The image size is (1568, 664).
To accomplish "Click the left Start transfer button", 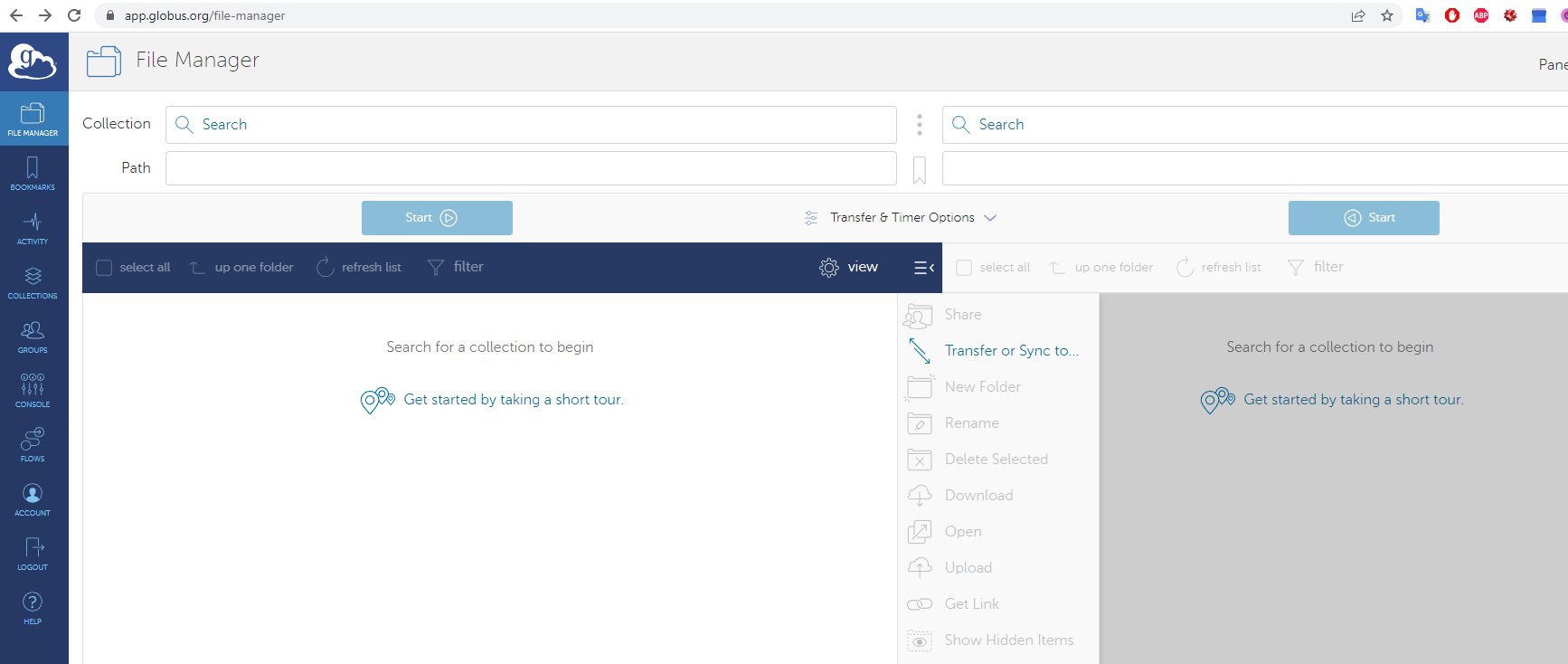I will 437,218.
